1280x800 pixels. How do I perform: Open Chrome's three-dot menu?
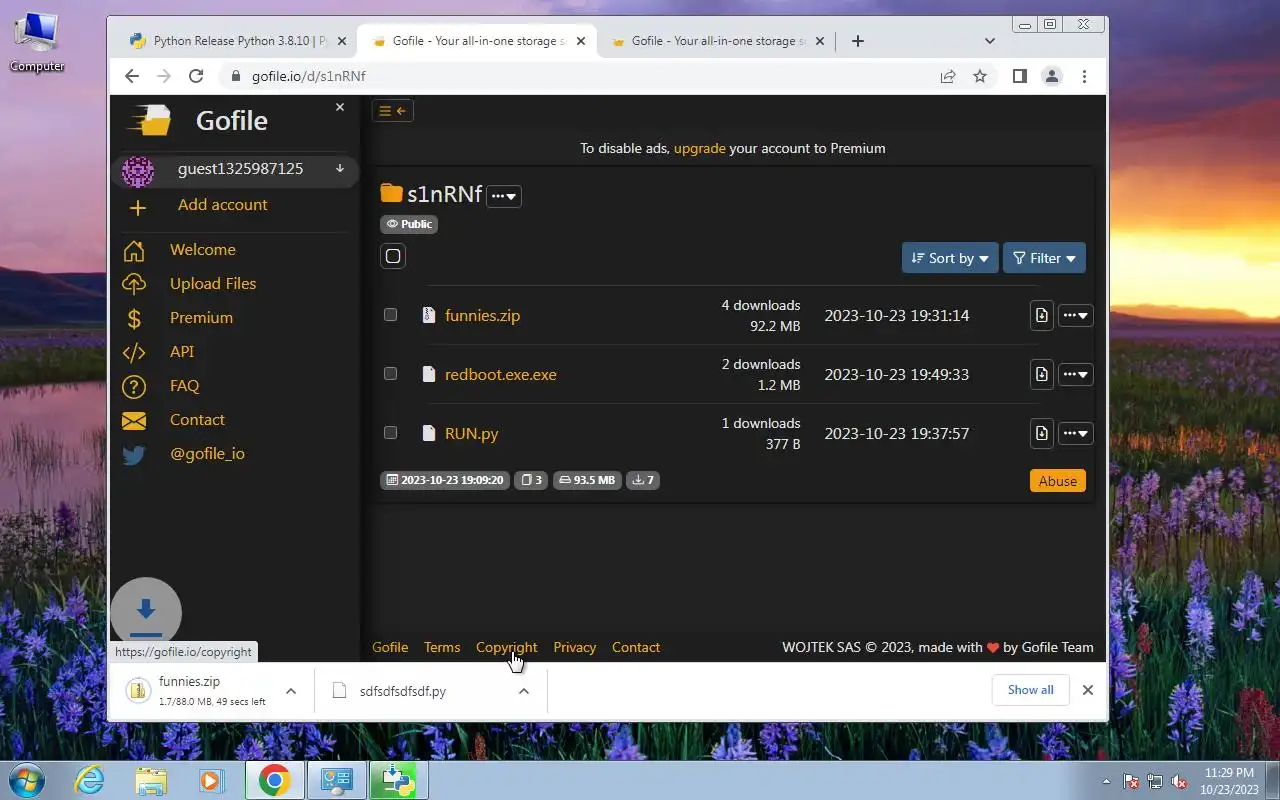(1084, 76)
